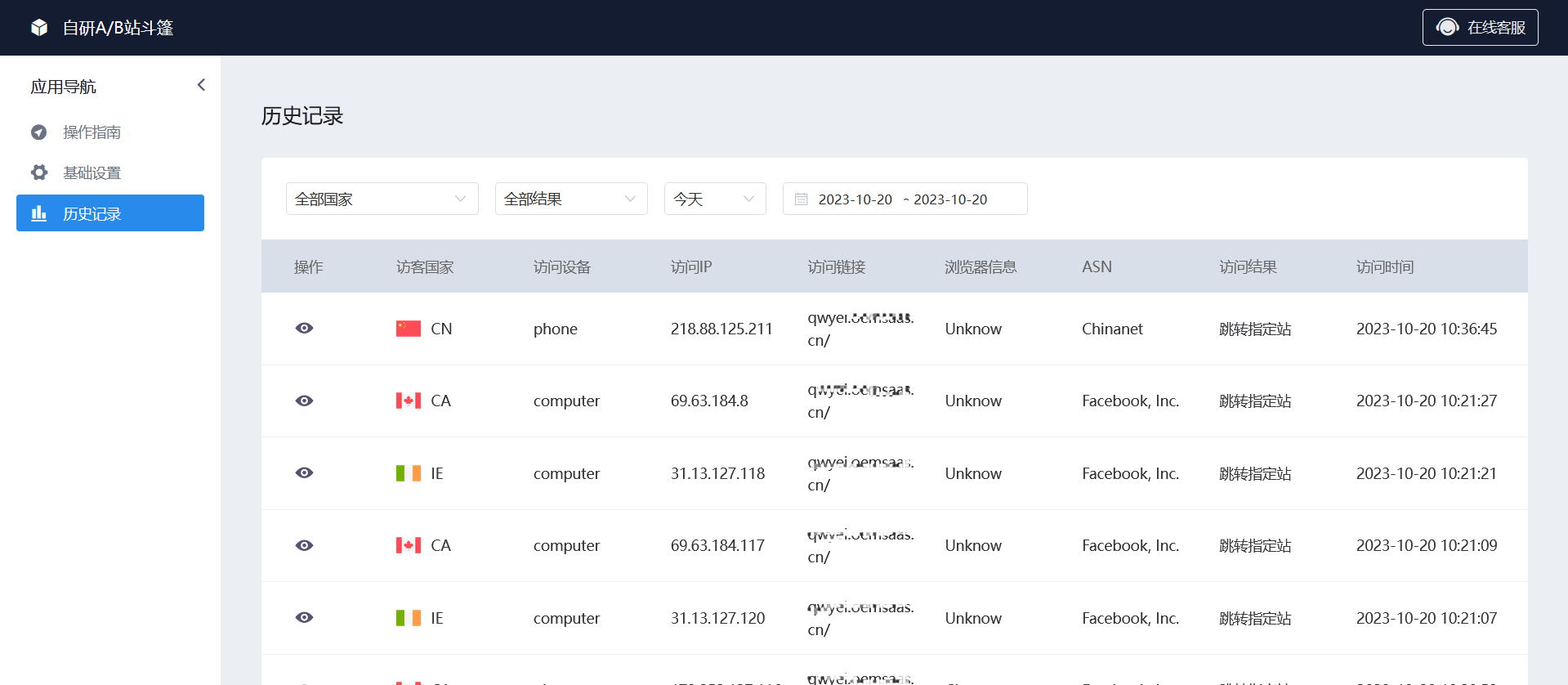
Task: Open the 全部结果 result dropdown
Action: 571,199
